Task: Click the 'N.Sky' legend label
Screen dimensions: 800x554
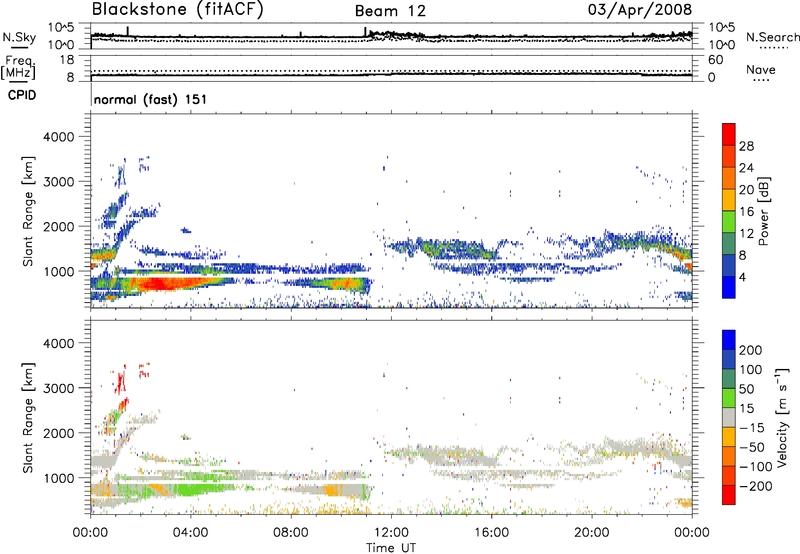Action: [19, 37]
